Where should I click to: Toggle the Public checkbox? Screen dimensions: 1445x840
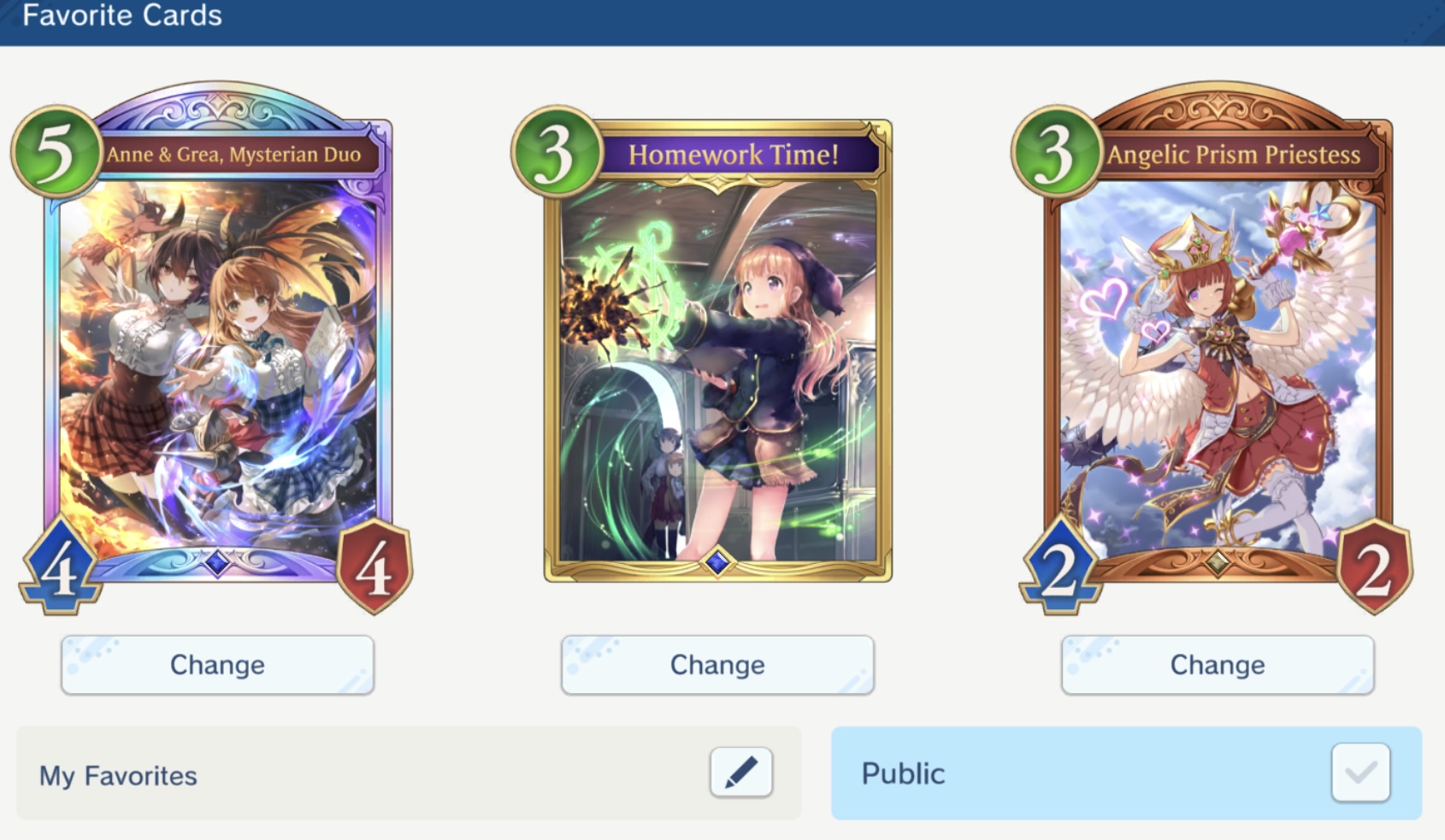pos(1360,772)
